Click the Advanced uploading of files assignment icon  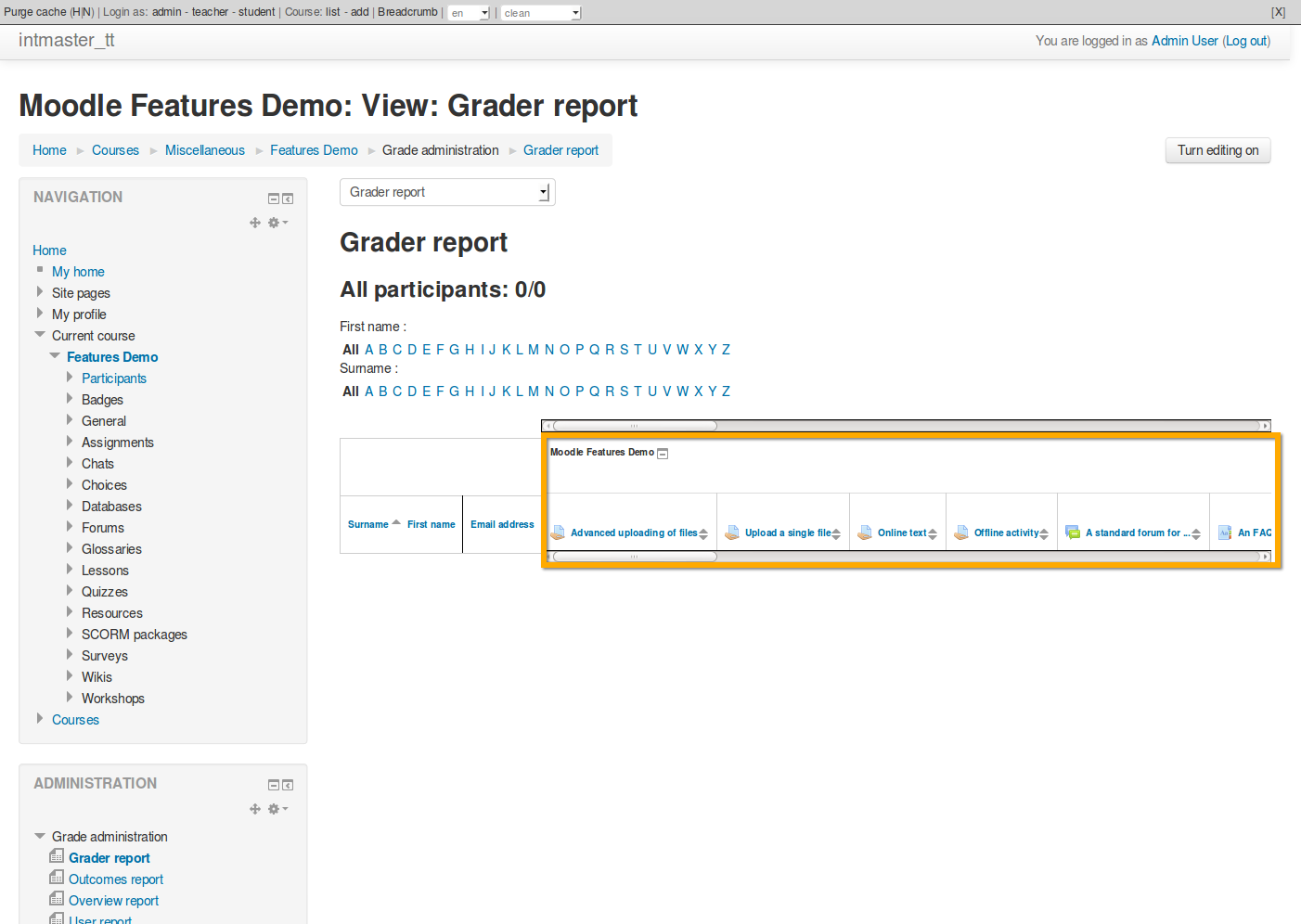(558, 533)
